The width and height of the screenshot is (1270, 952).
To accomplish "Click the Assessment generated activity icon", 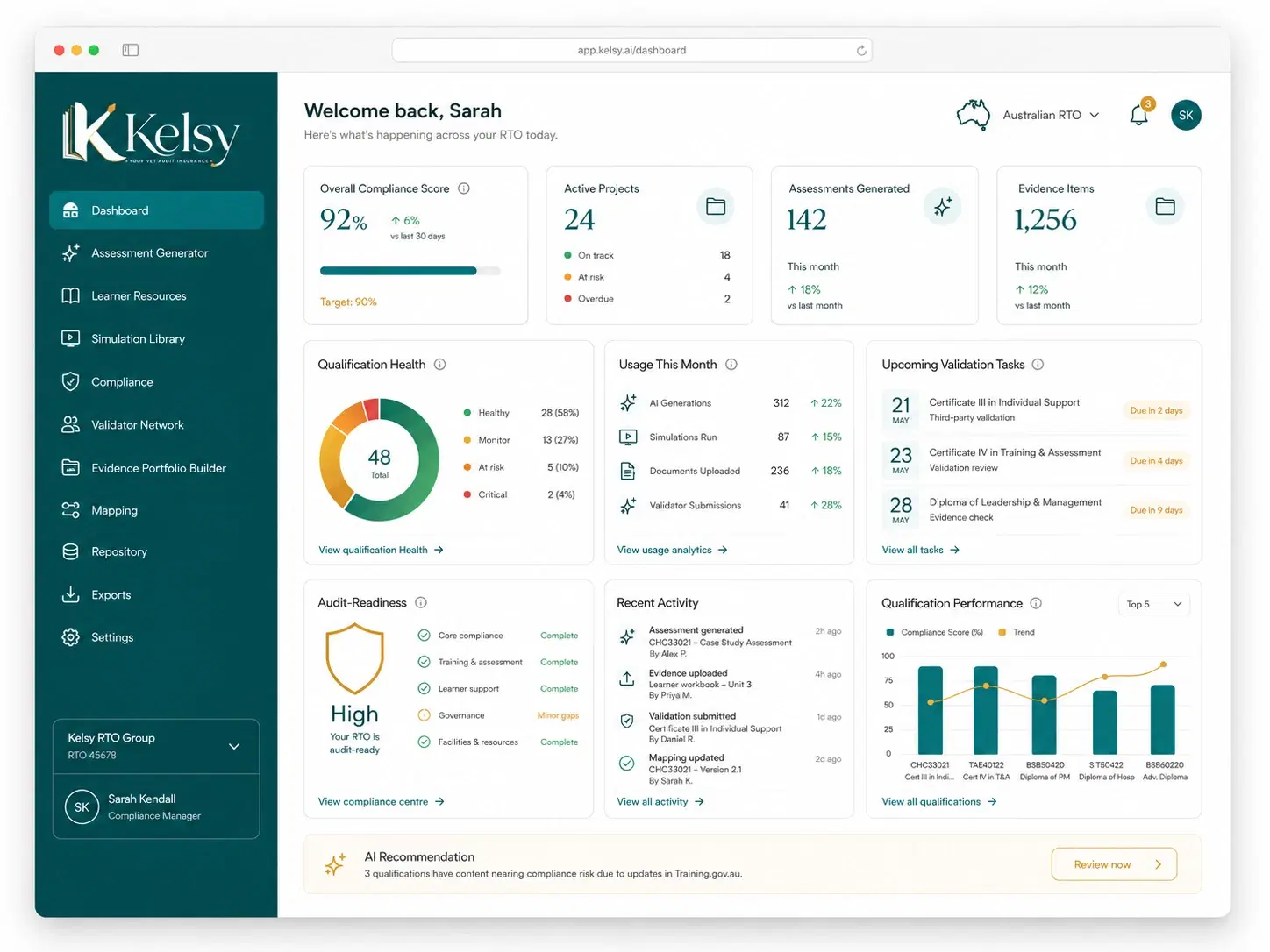I will click(627, 637).
